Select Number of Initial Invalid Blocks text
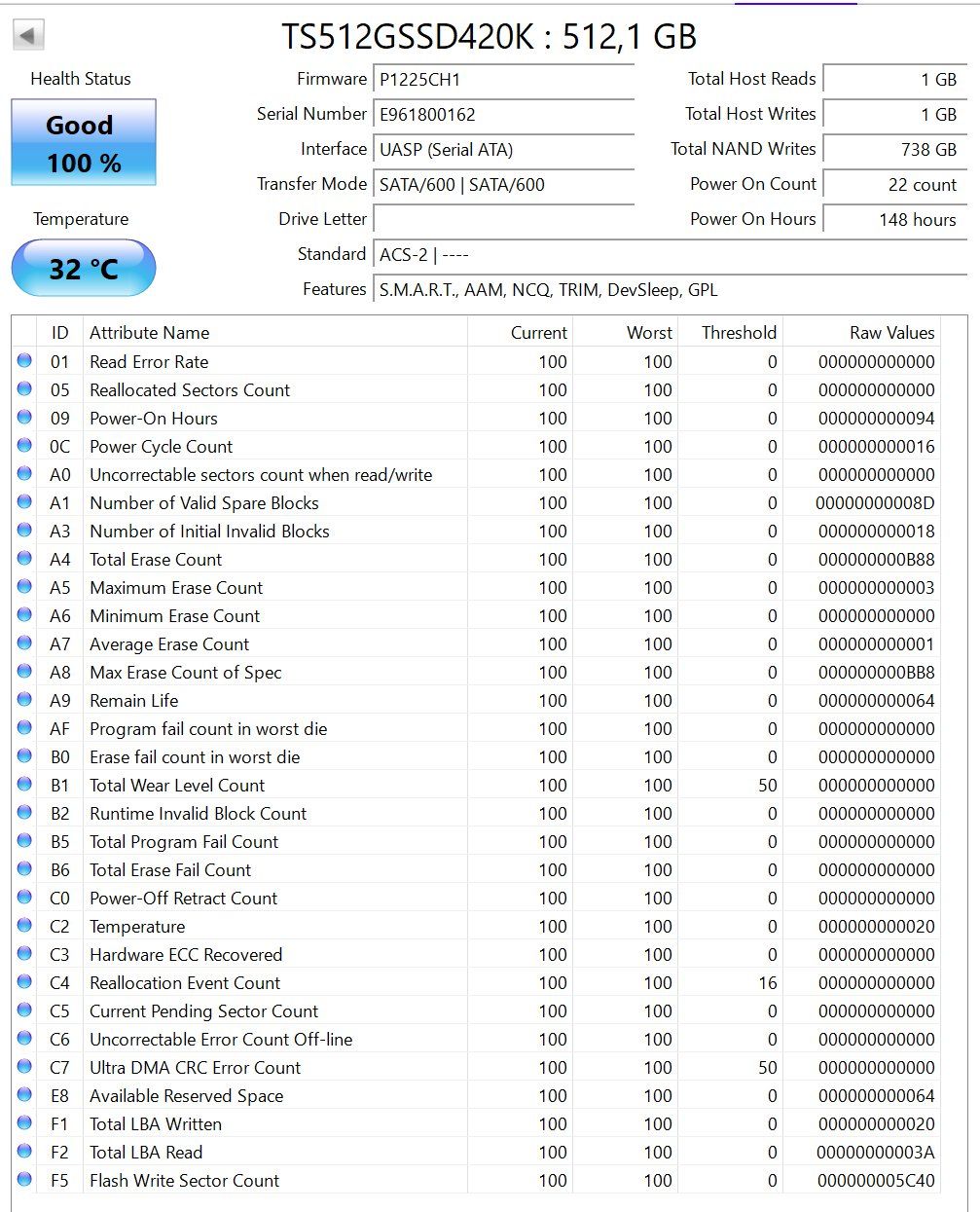Screen dimensions: 980x1212 [x=209, y=531]
